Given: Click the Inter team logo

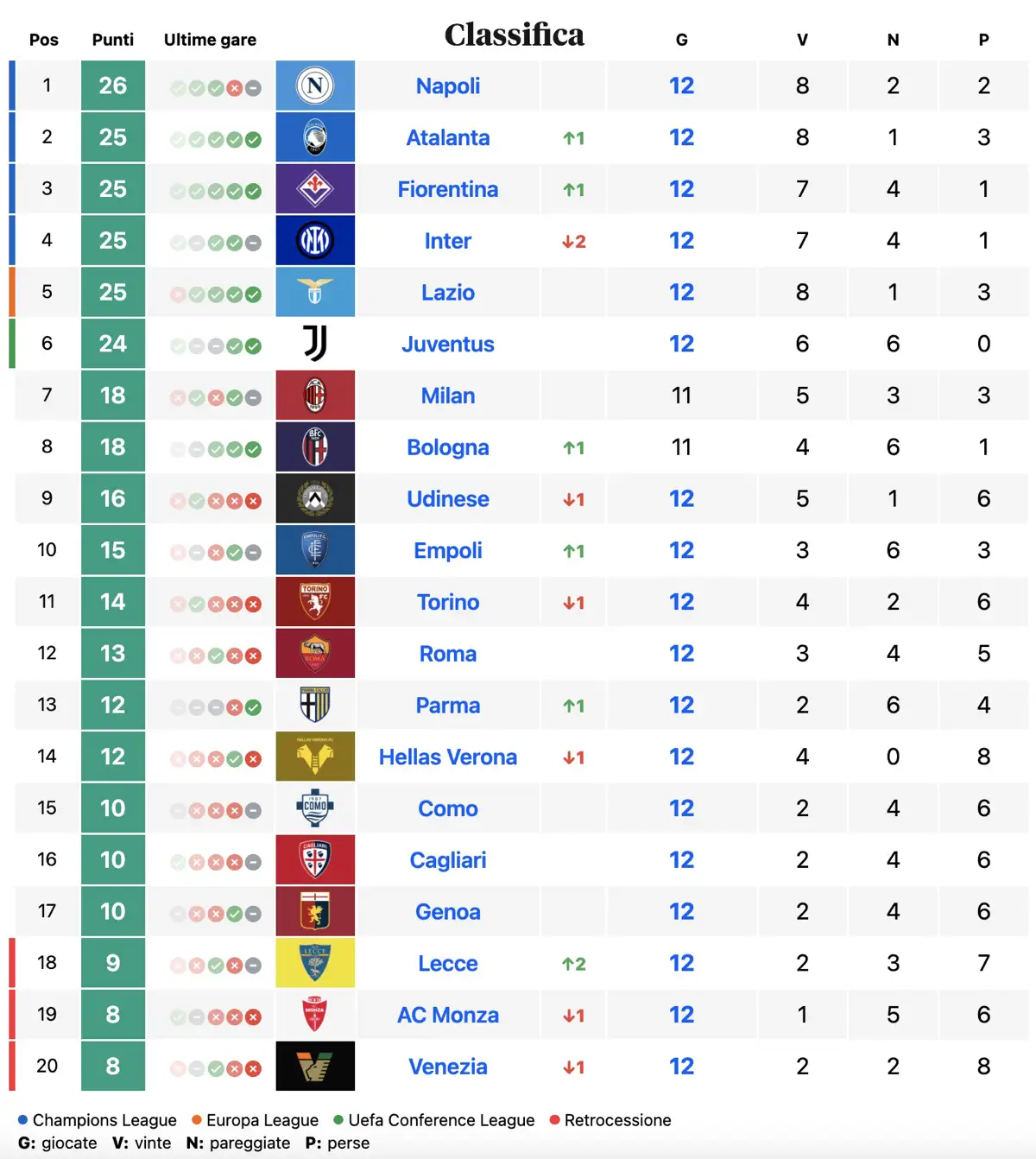Looking at the screenshot, I should pos(315,241).
